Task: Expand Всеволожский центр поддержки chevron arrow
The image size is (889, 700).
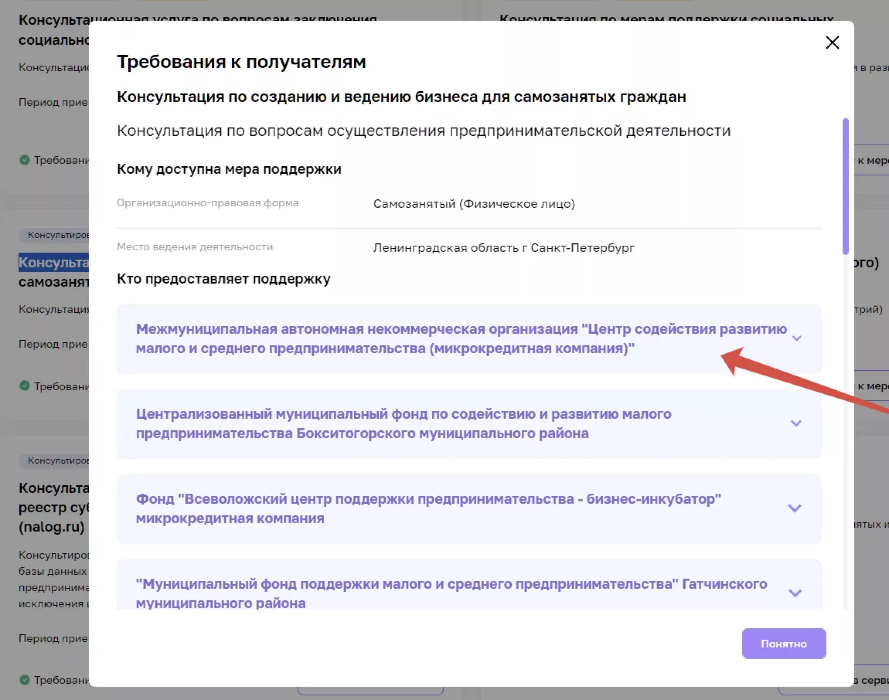Action: [x=795, y=508]
